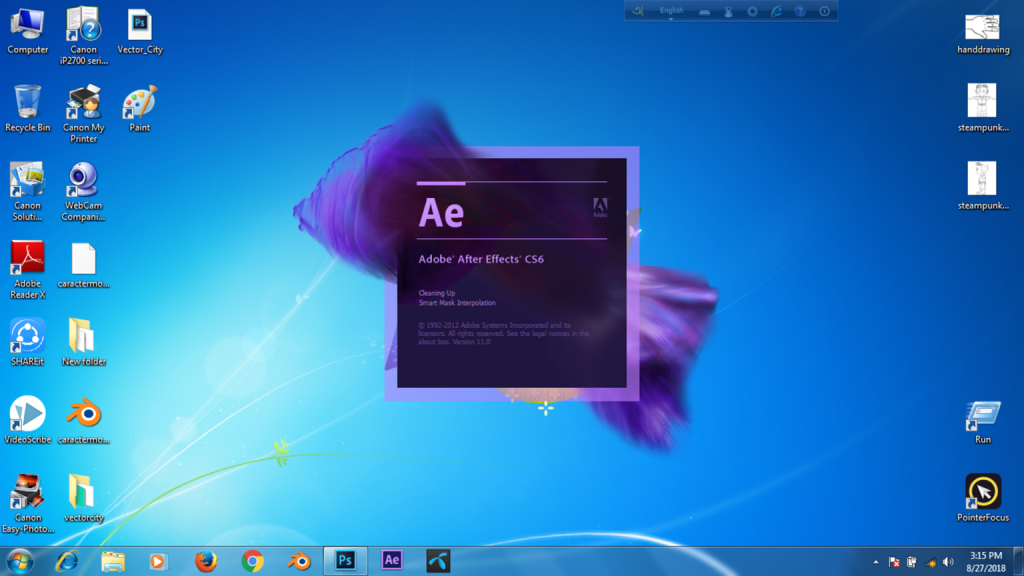Viewport: 1024px width, 576px height.
Task: Open the clock showing 3:15 PM
Action: 986,562
